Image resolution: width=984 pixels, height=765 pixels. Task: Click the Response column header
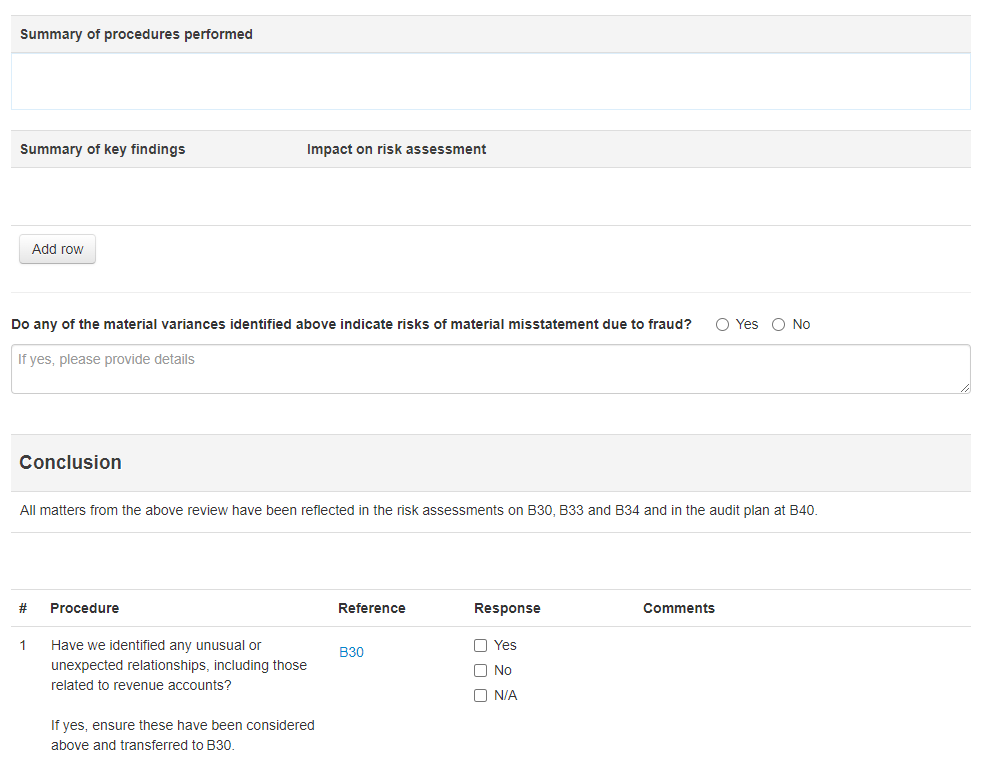(x=507, y=608)
